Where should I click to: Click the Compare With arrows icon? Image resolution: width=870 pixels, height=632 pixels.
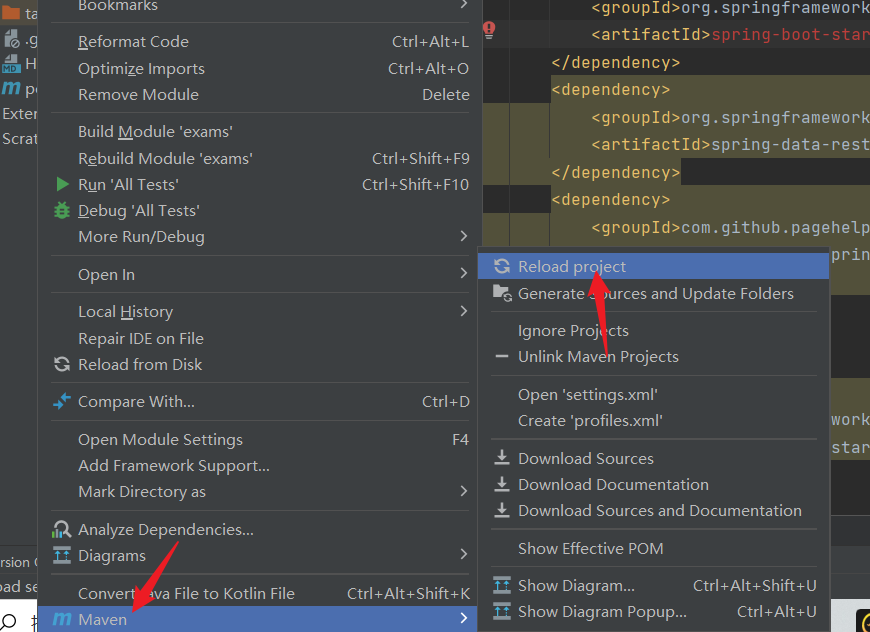pos(62,401)
